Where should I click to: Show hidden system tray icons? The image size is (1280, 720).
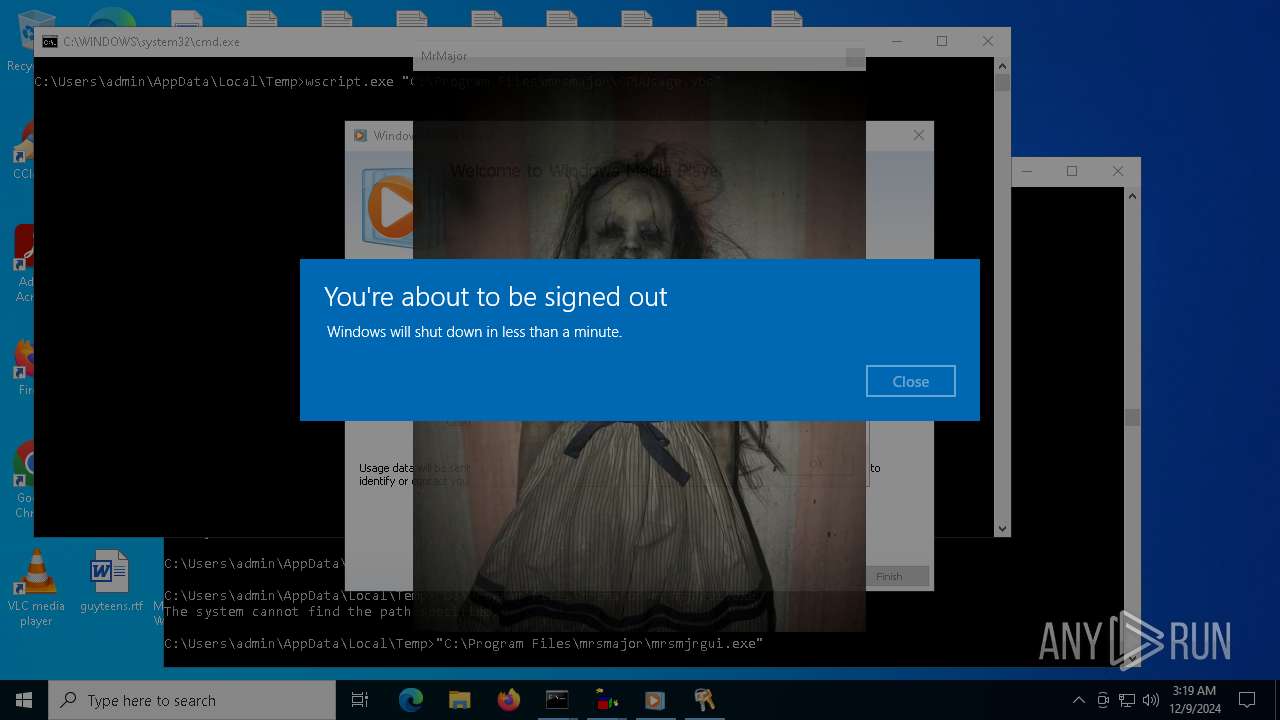pos(1078,700)
